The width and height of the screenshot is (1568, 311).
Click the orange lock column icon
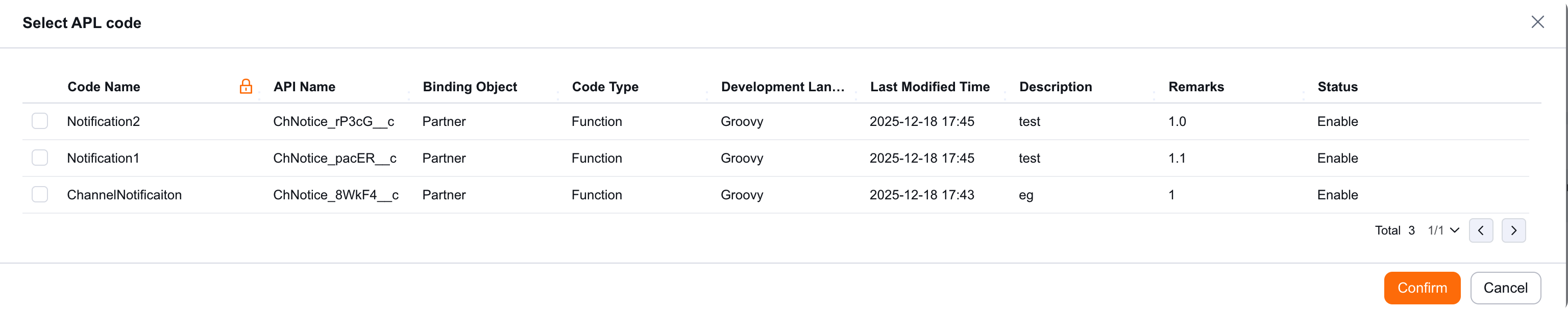[x=246, y=86]
